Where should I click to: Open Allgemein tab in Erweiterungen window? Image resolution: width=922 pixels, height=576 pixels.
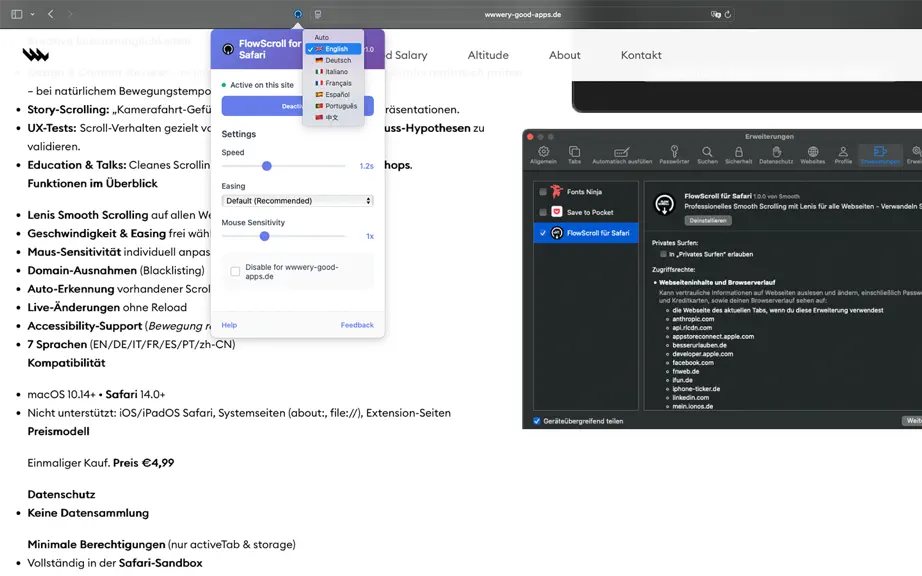click(543, 155)
